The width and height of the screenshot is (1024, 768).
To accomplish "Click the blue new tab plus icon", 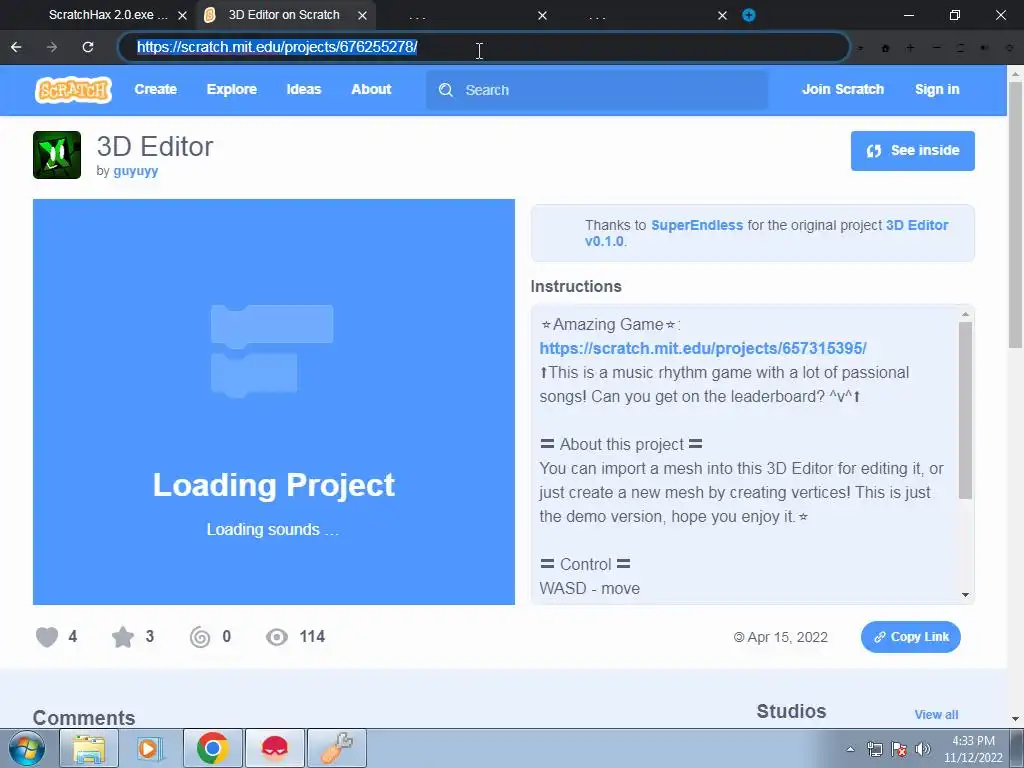I will click(749, 15).
